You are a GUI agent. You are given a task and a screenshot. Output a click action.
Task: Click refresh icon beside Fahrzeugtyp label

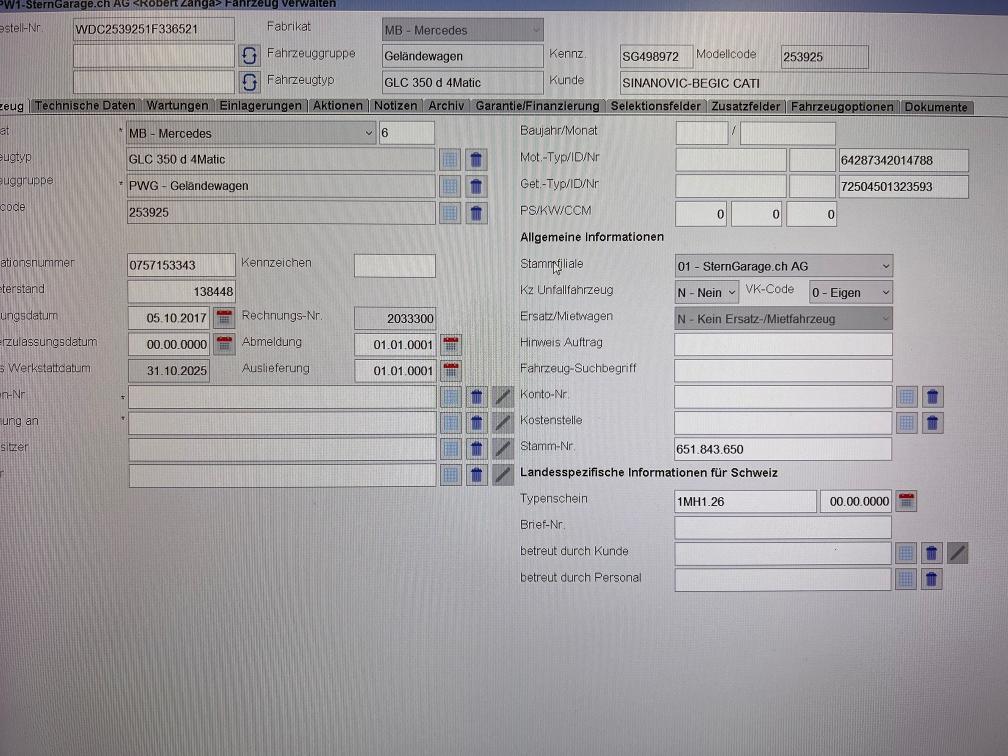click(x=250, y=82)
